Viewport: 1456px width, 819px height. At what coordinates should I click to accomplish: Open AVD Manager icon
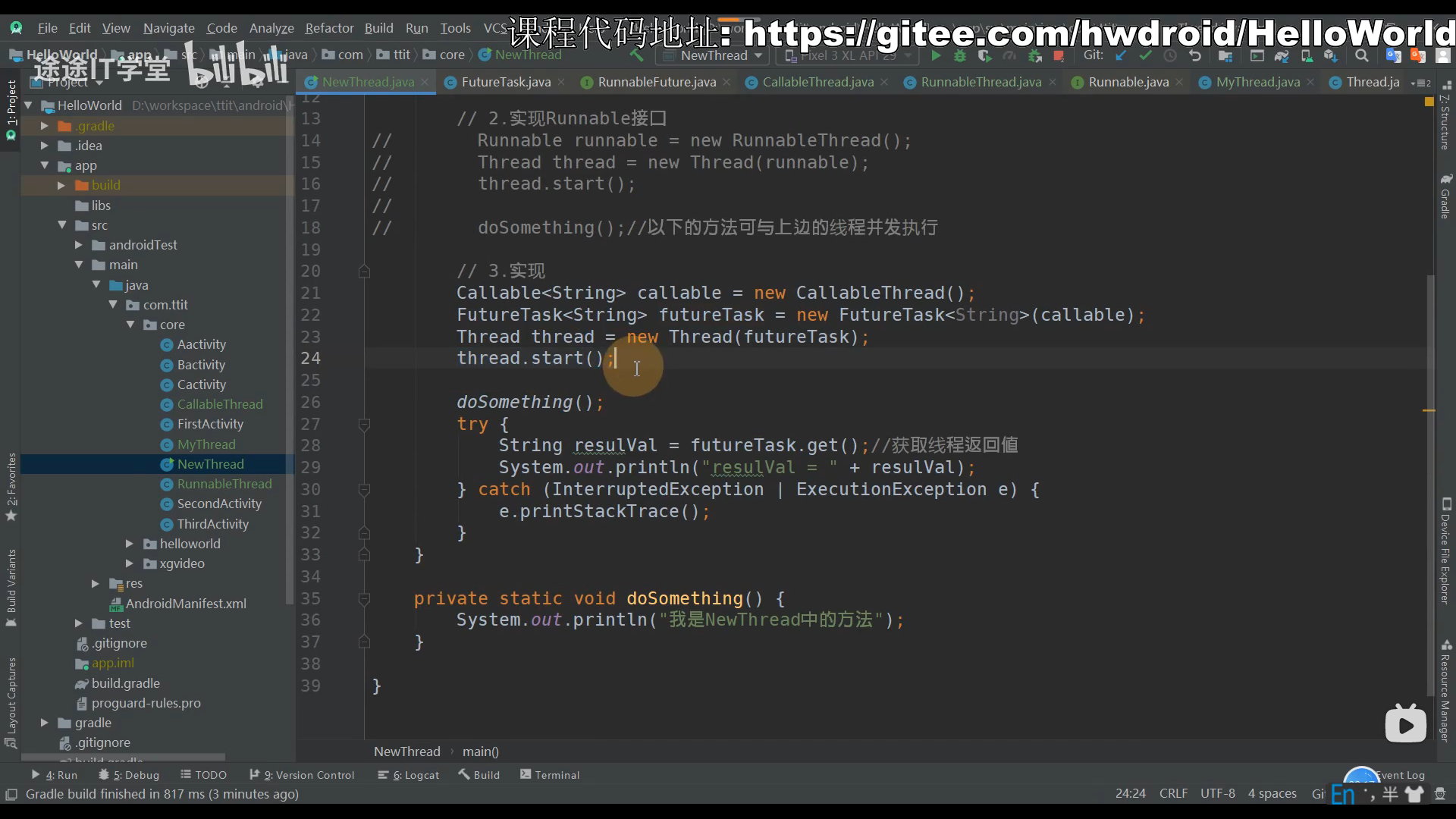pos(1307,55)
